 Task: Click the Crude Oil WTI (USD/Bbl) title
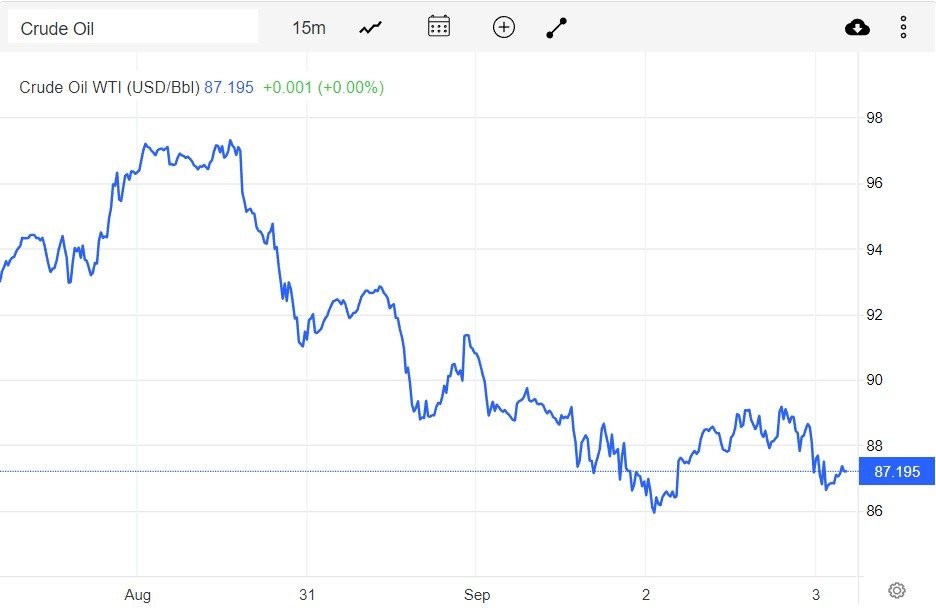pyautogui.click(x=109, y=87)
